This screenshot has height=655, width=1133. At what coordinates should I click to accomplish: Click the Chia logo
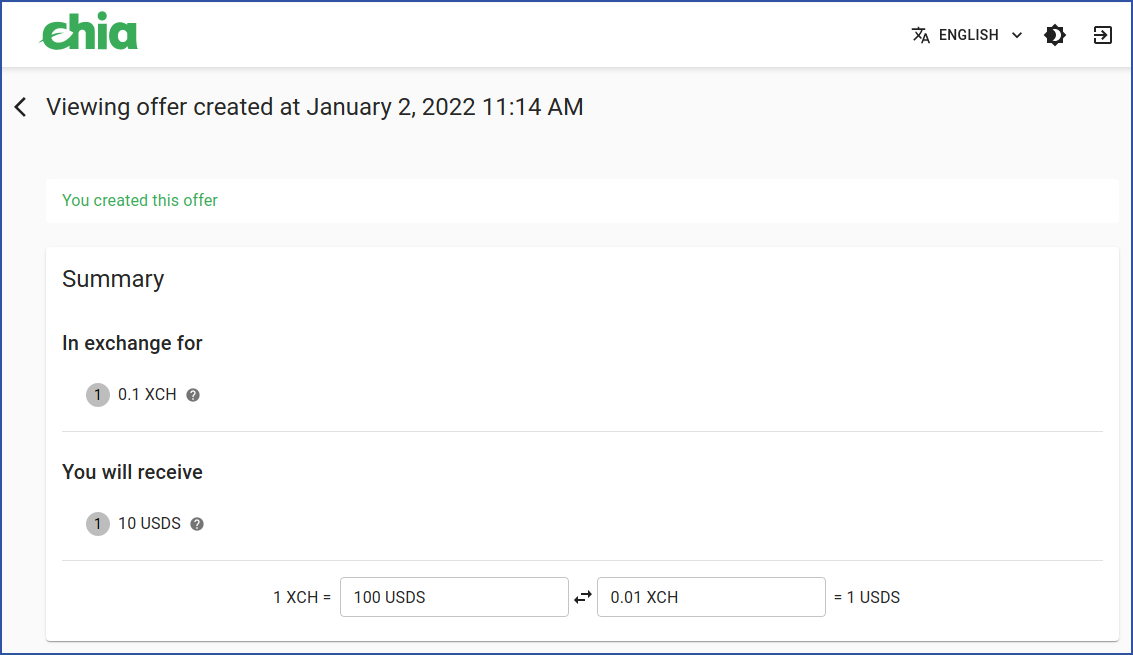tap(89, 33)
